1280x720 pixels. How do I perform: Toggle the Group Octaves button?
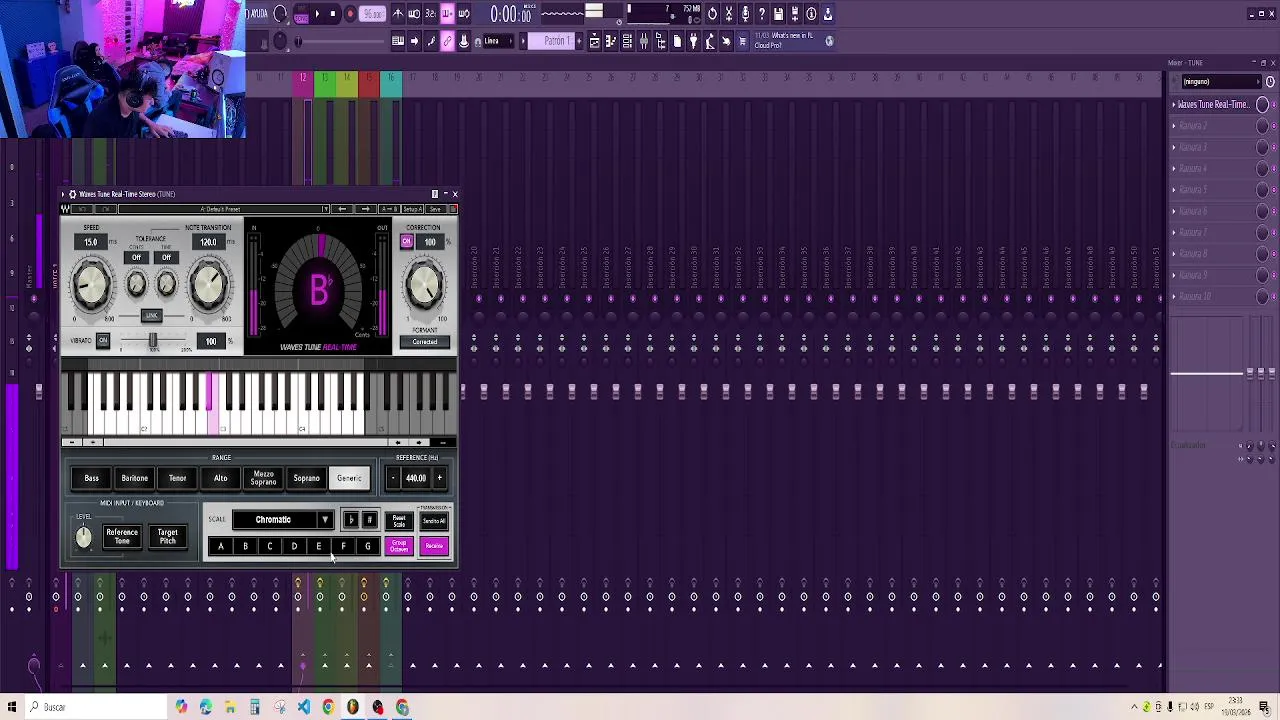point(399,546)
